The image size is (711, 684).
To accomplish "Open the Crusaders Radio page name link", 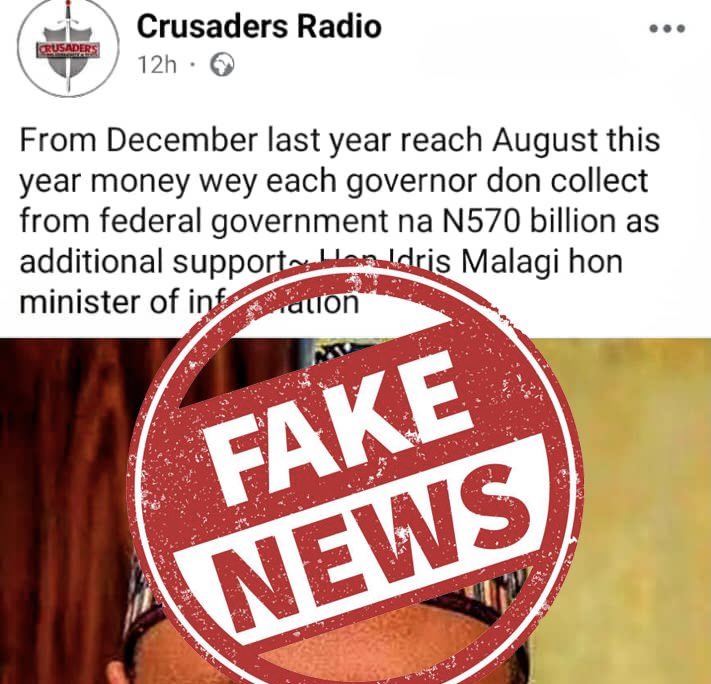I will (259, 26).
